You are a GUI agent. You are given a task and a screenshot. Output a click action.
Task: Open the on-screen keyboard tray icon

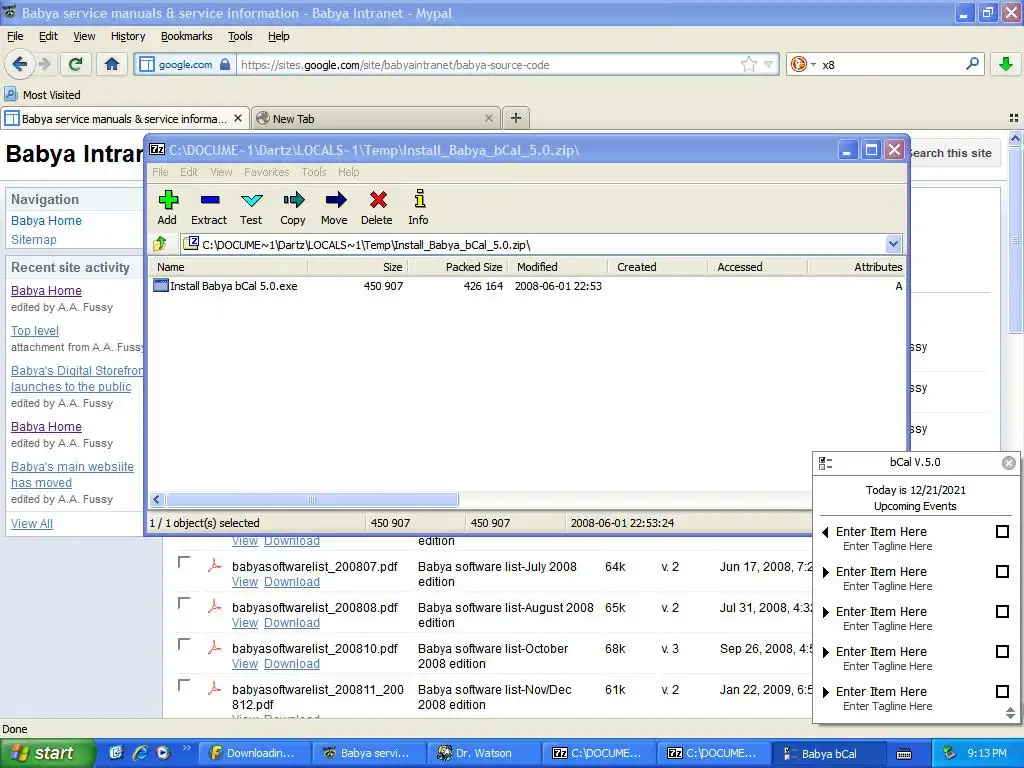[904, 754]
